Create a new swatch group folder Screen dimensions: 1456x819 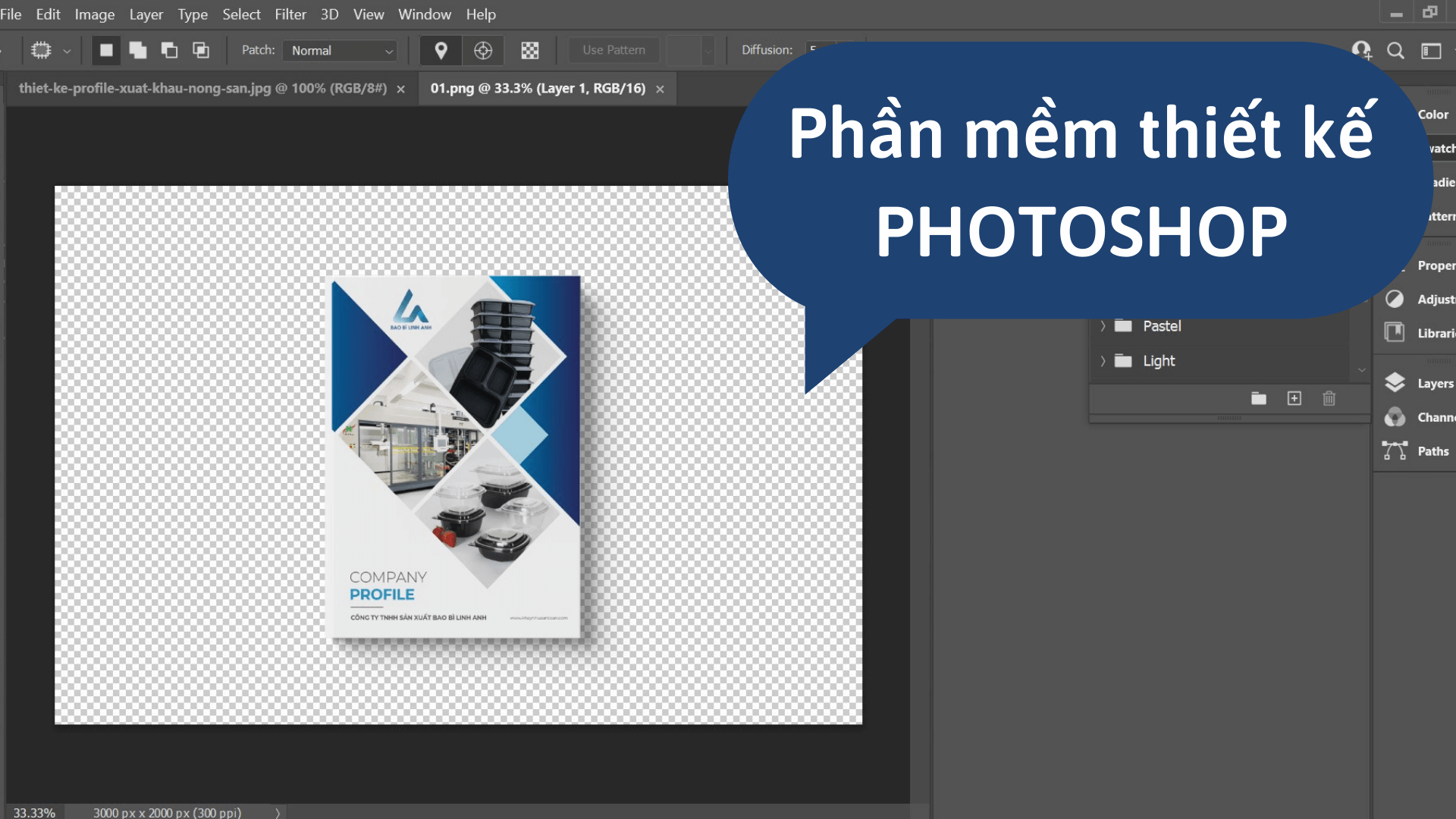1259,398
